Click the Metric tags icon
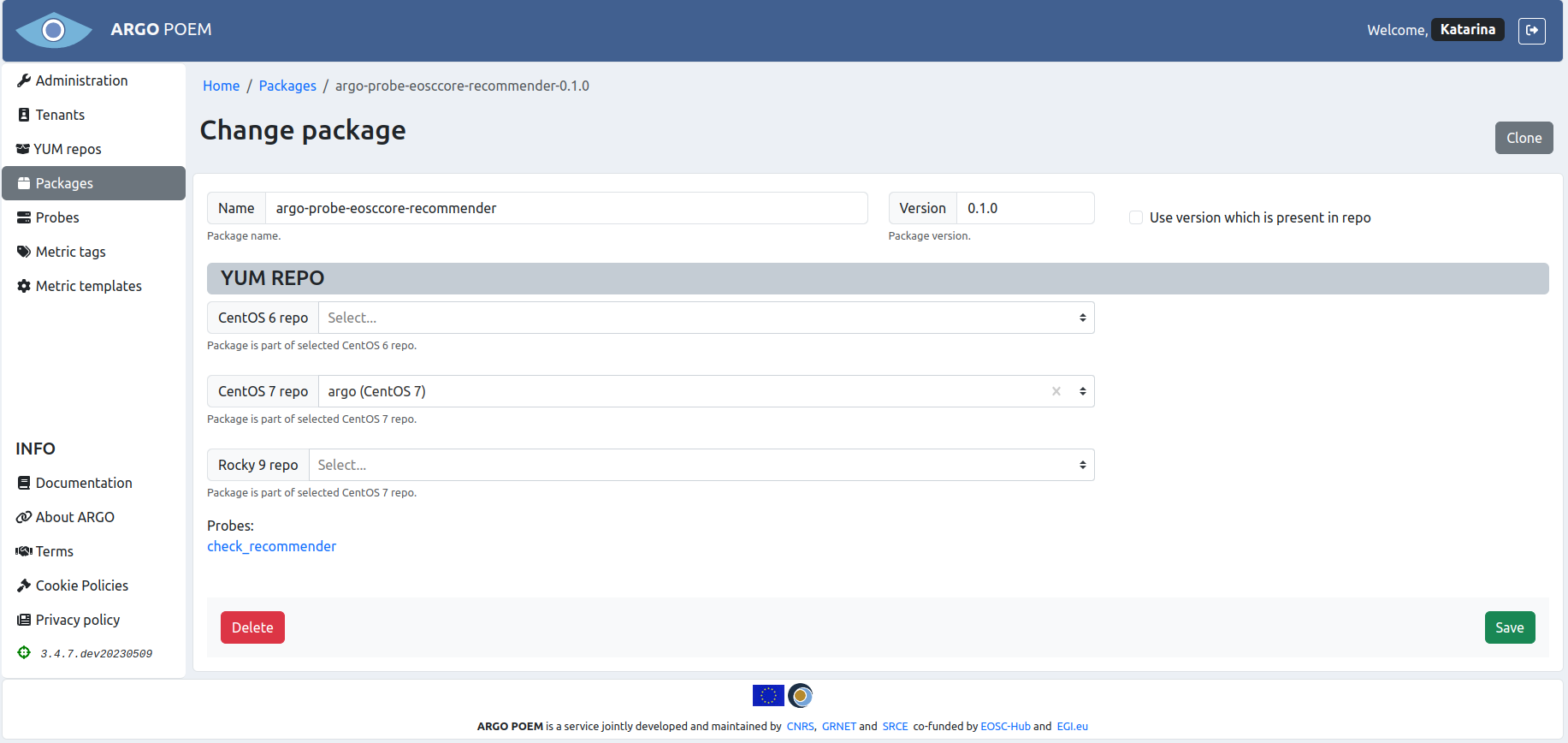This screenshot has height=743, width=1568. pyautogui.click(x=24, y=252)
